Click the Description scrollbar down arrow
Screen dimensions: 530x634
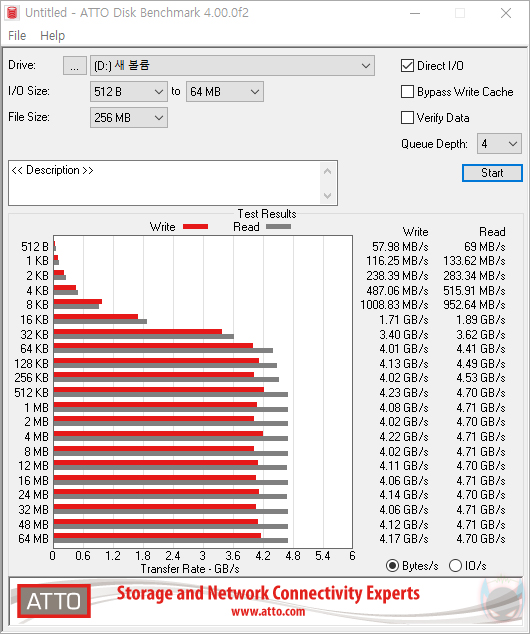click(x=327, y=196)
